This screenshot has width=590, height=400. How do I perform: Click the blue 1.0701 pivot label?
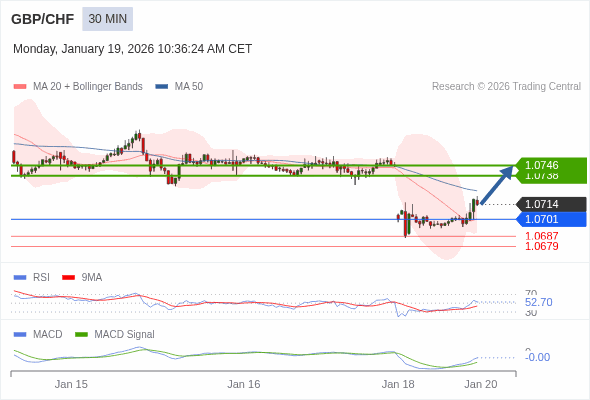[x=551, y=219]
